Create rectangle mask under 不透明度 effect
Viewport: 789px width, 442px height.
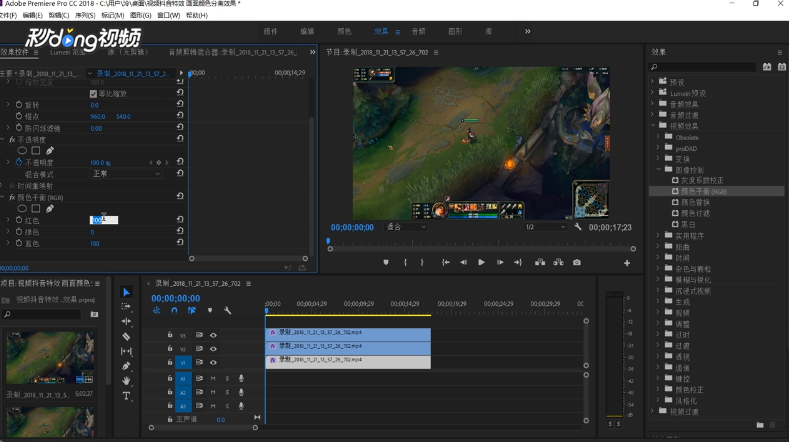[x=36, y=151]
